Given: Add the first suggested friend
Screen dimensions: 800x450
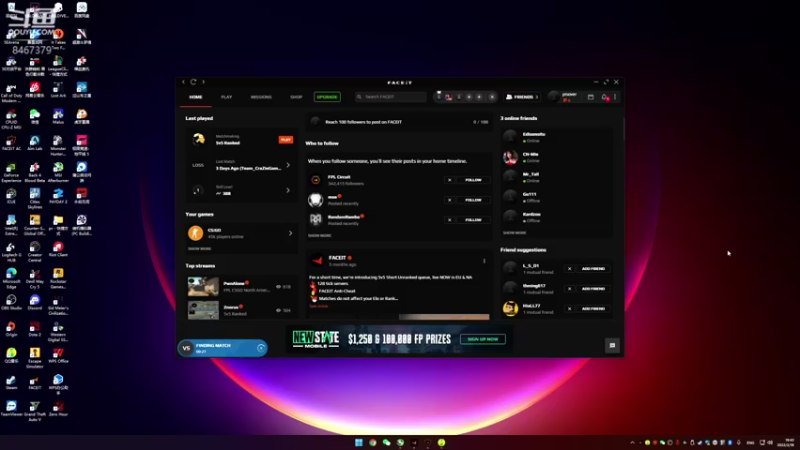Looking at the screenshot, I should point(593,269).
